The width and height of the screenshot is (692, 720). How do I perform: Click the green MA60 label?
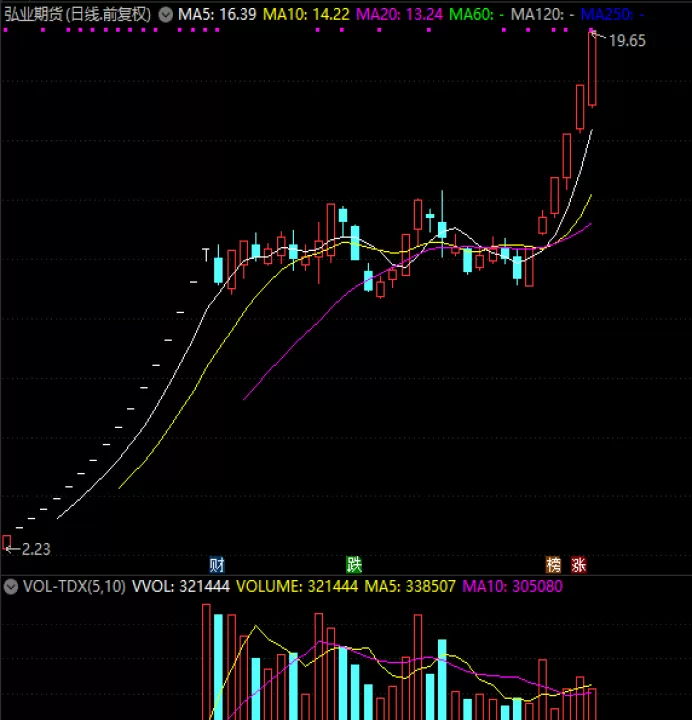tap(476, 15)
